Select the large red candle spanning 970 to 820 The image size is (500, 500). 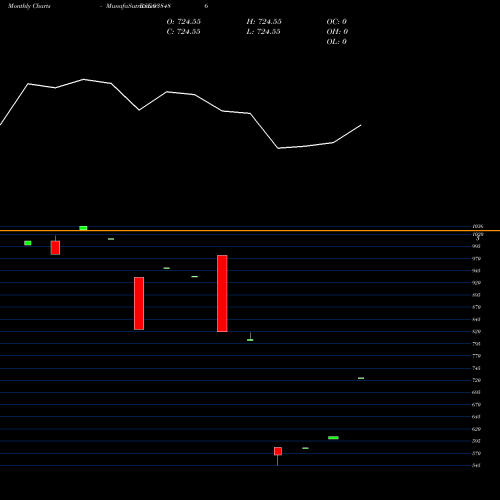click(222, 294)
